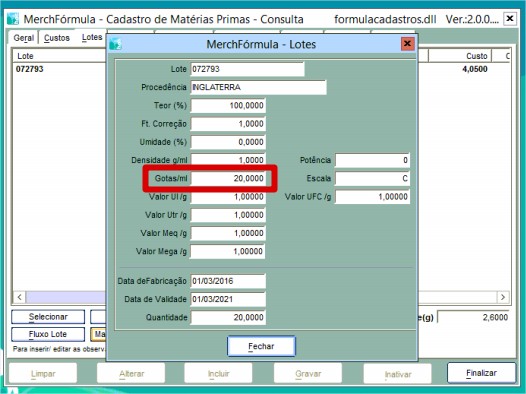Click the left arrow of horizontal scrollbar
This screenshot has height=394, width=526.
click(x=20, y=297)
